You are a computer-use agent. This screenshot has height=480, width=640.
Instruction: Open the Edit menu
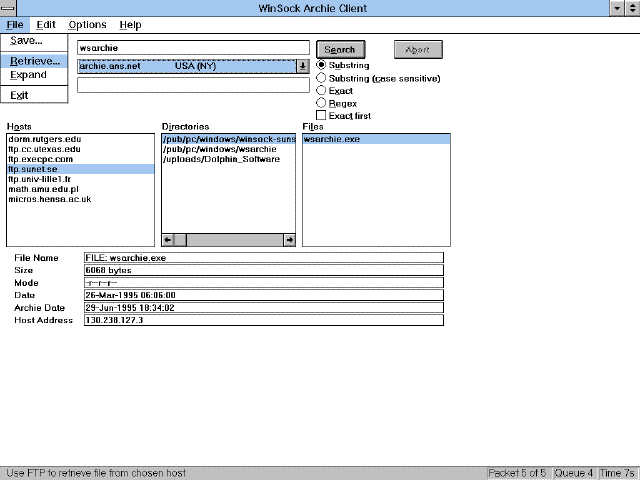[x=46, y=25]
